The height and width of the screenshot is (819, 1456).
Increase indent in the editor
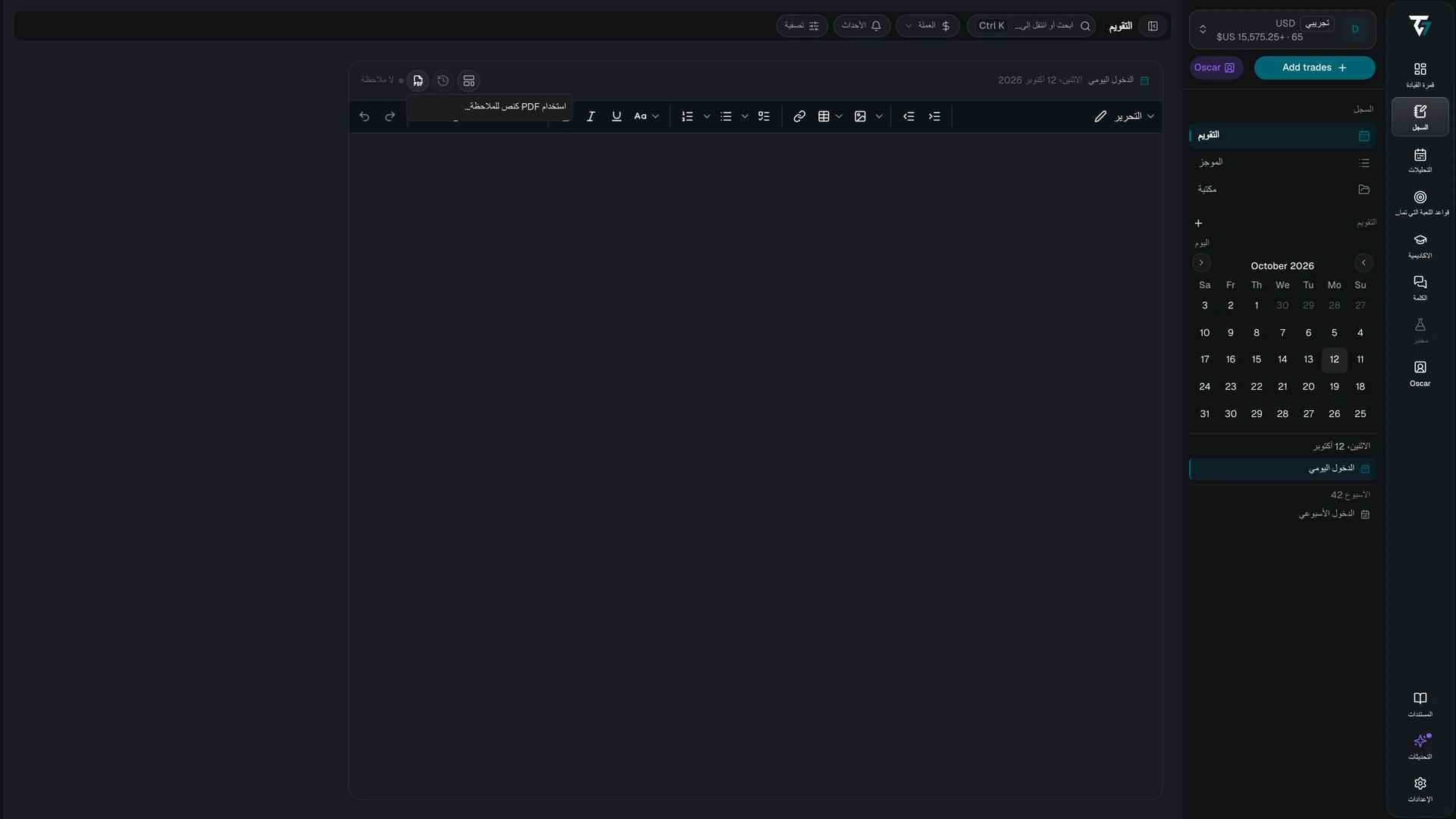coord(934,117)
